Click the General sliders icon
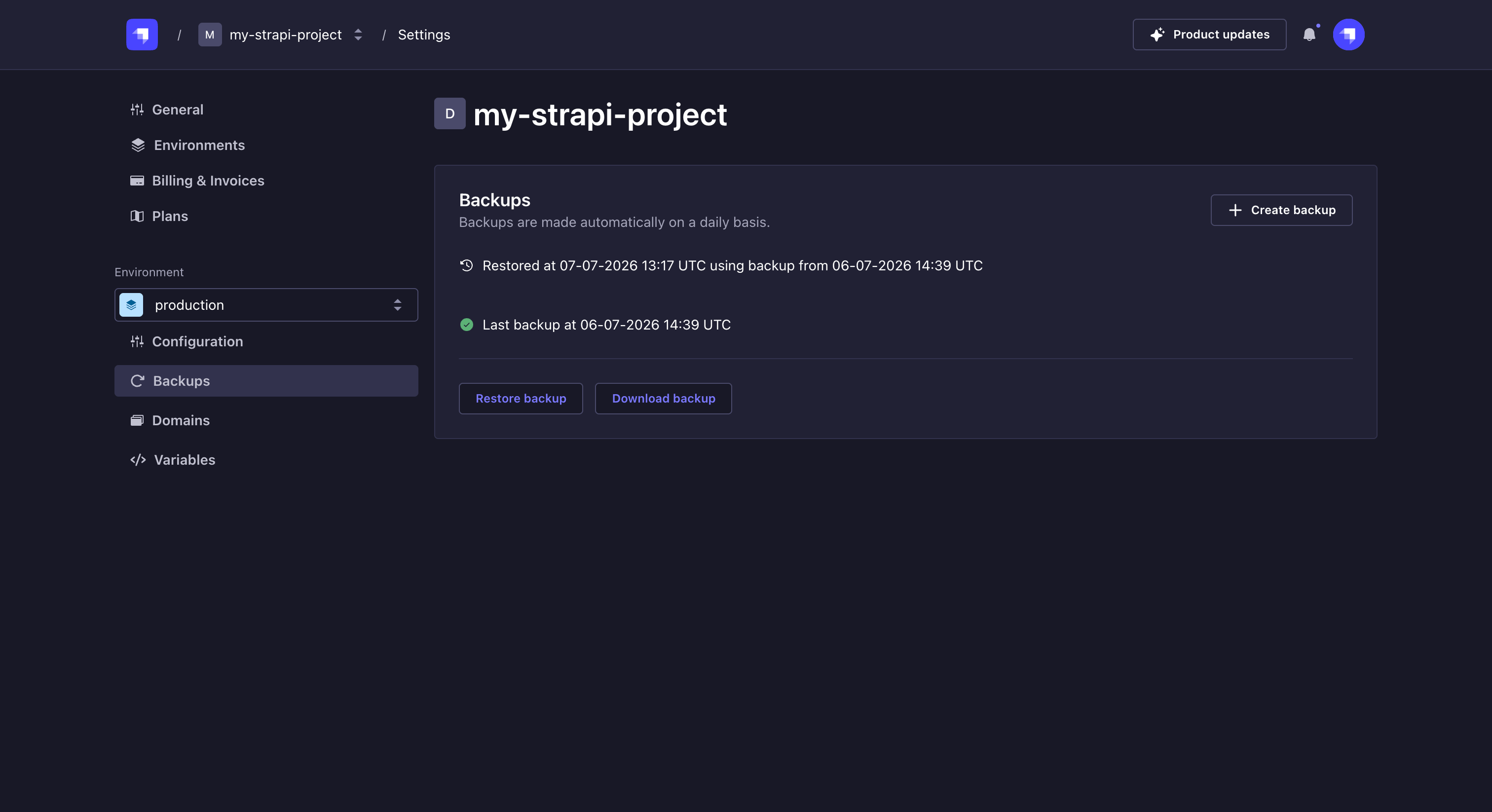1492x812 pixels. [x=137, y=110]
